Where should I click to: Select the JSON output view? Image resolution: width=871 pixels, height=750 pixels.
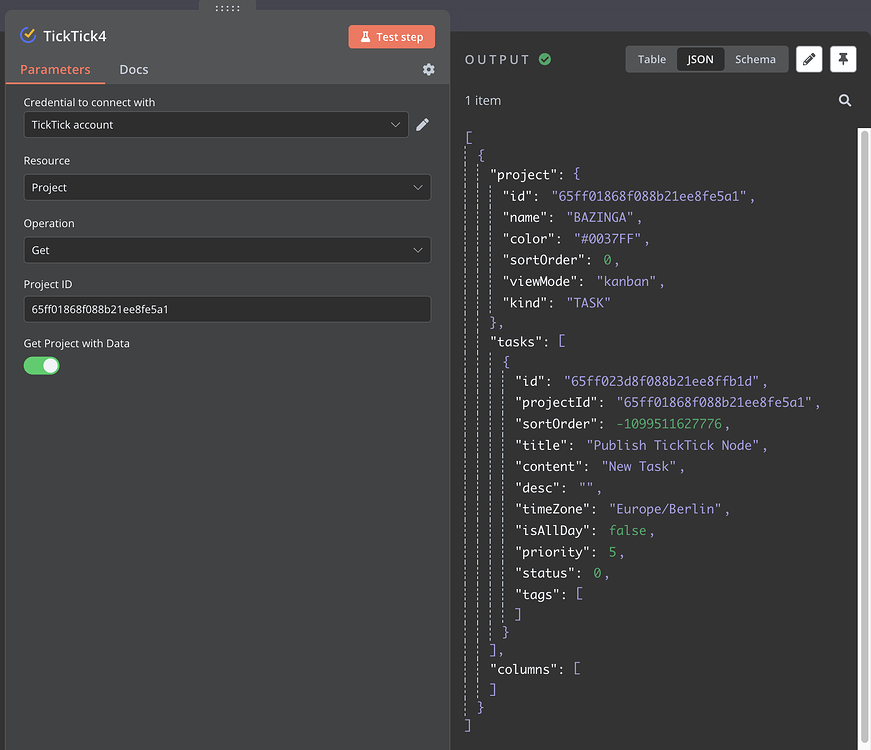[700, 59]
